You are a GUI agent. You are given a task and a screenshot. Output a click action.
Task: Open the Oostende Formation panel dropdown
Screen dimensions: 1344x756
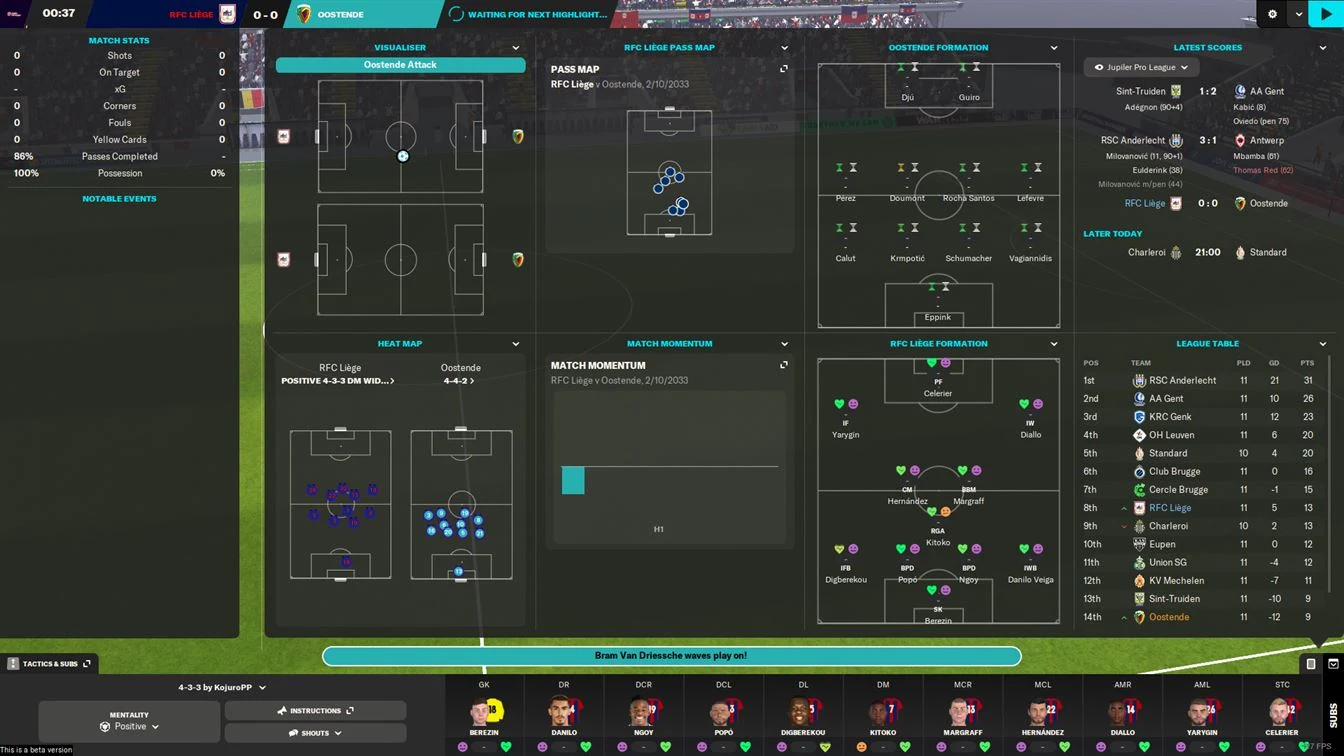[1054, 48]
